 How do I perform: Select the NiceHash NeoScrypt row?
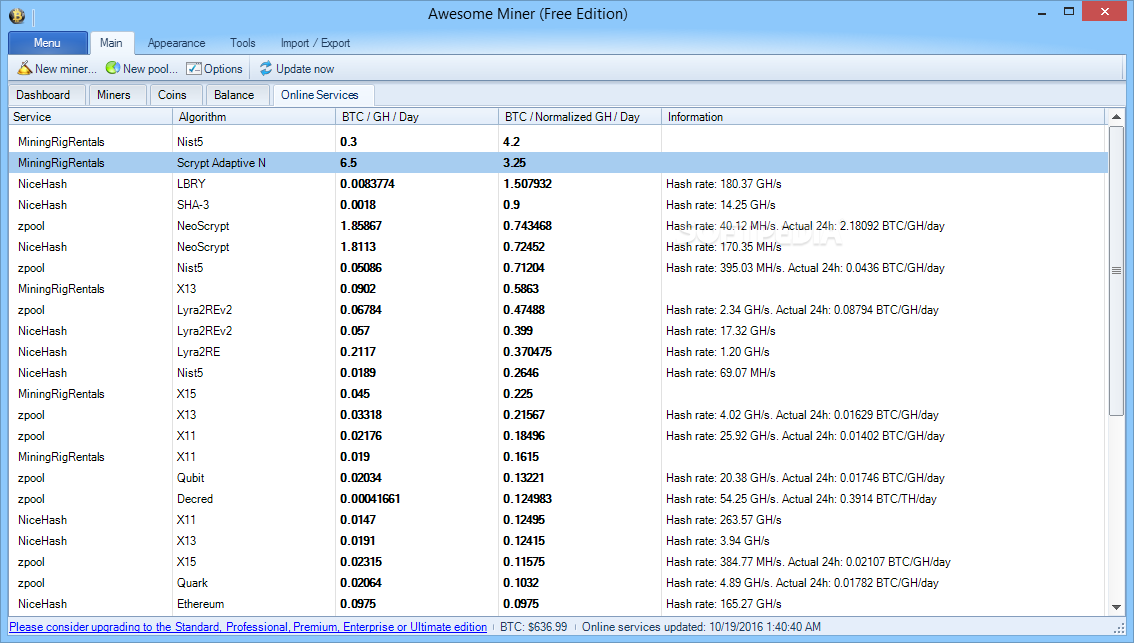(558, 247)
